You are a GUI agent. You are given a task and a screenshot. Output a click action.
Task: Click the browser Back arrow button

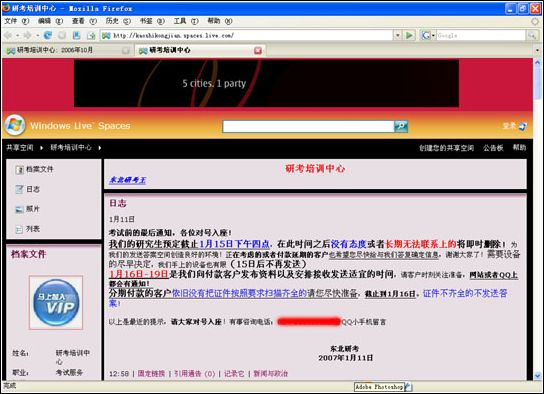click(x=8, y=35)
